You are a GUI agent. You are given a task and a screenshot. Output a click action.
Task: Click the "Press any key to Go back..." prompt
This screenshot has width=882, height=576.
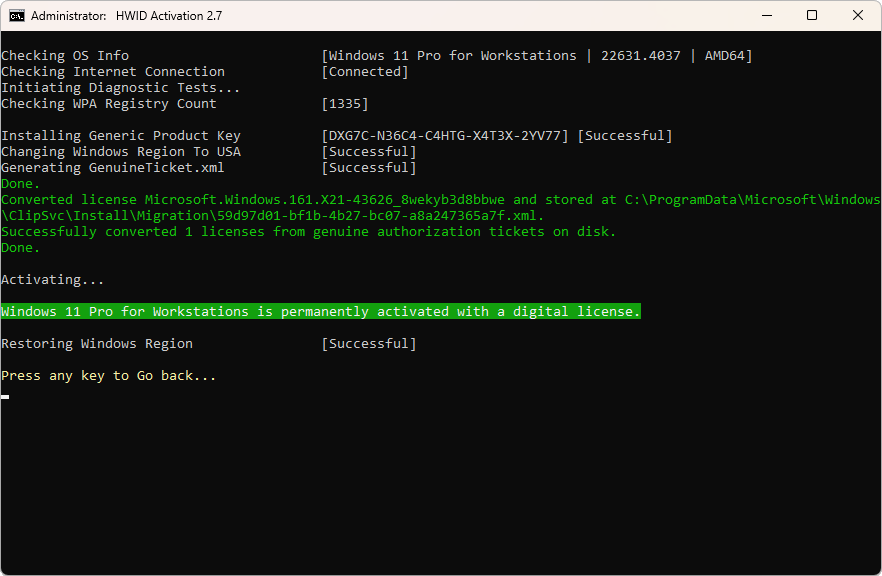108,376
